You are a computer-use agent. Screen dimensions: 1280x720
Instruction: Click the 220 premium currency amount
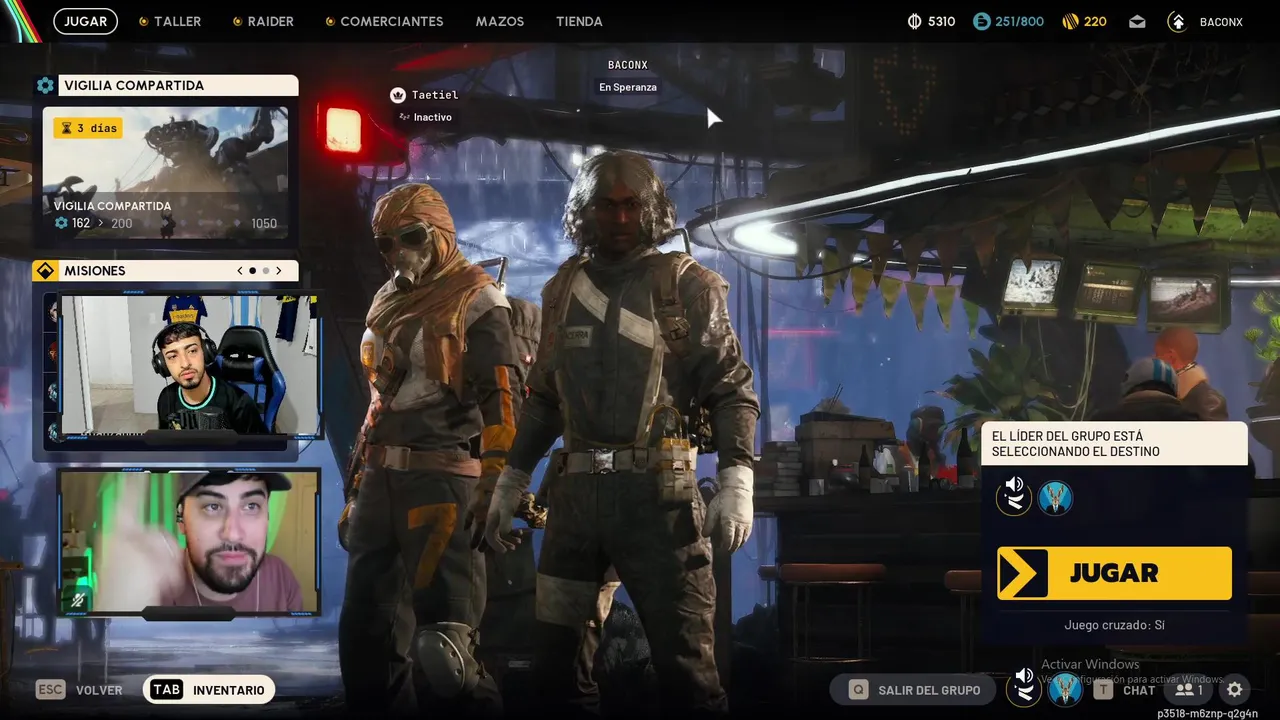pyautogui.click(x=1095, y=21)
